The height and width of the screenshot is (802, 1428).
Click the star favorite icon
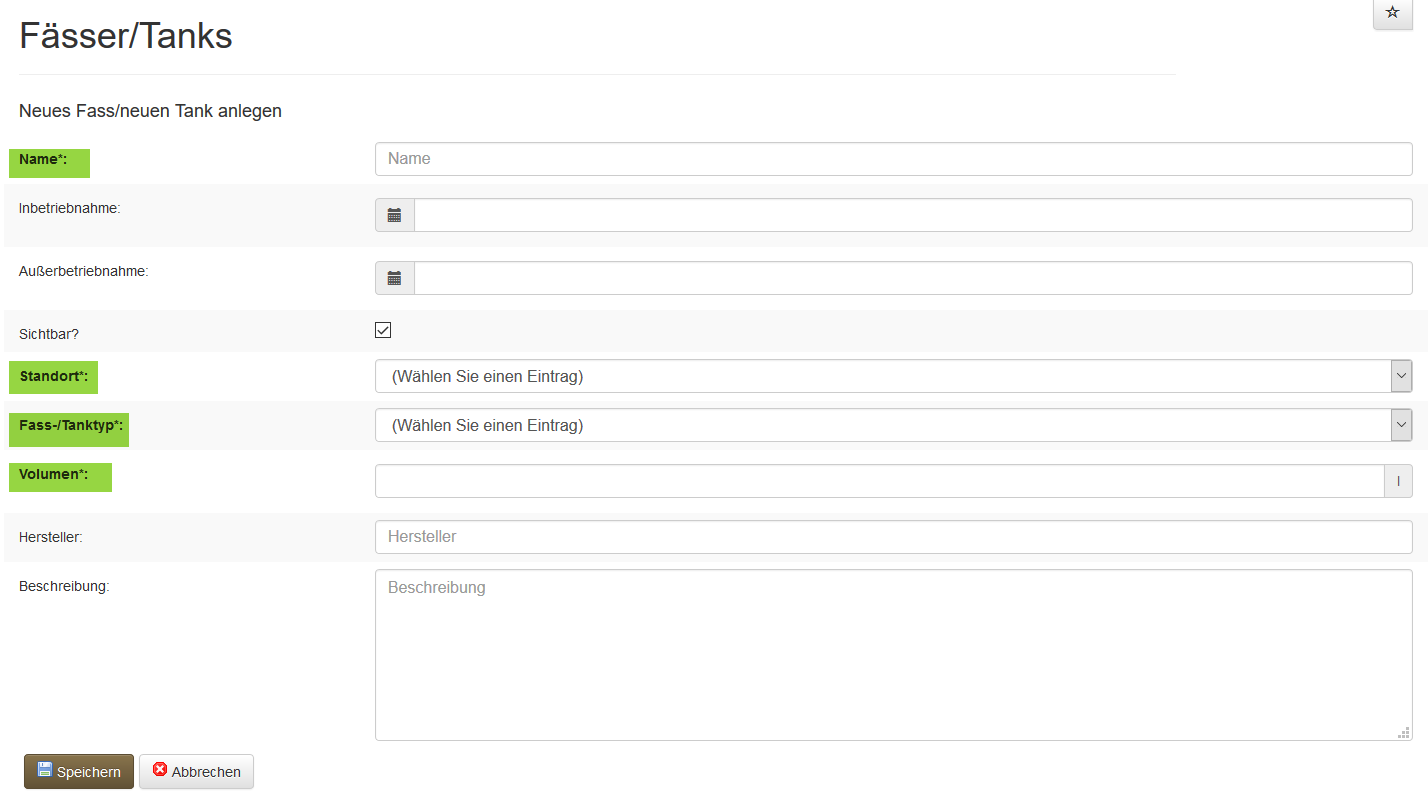1392,13
